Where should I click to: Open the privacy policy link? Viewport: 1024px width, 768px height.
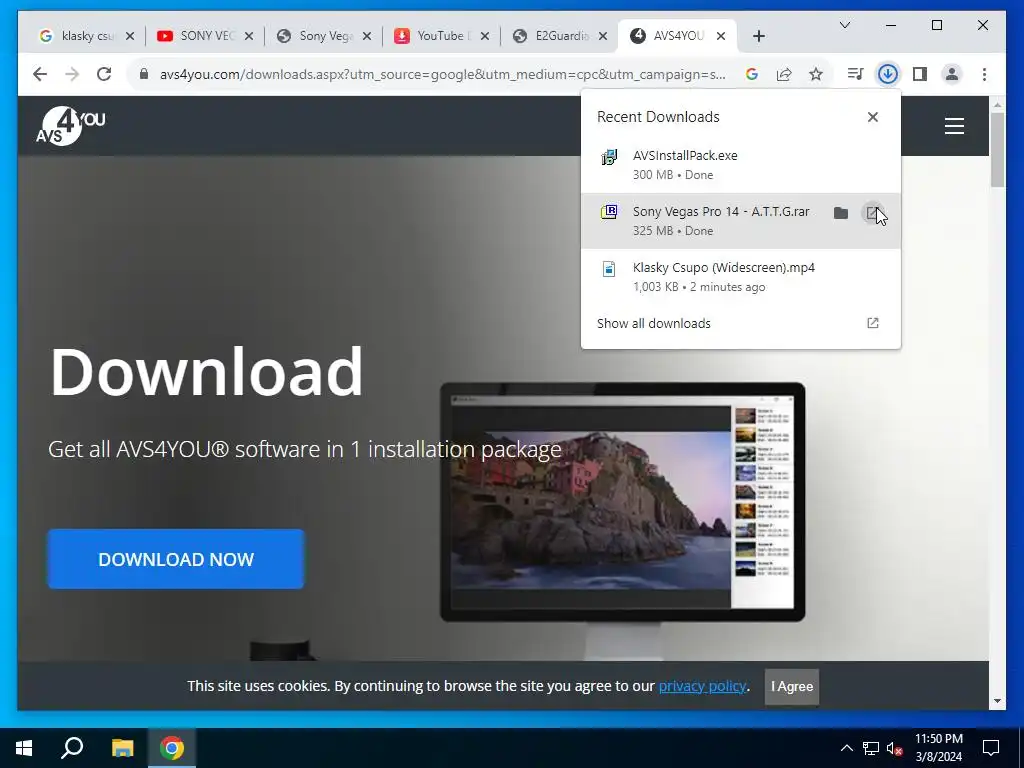pos(702,686)
